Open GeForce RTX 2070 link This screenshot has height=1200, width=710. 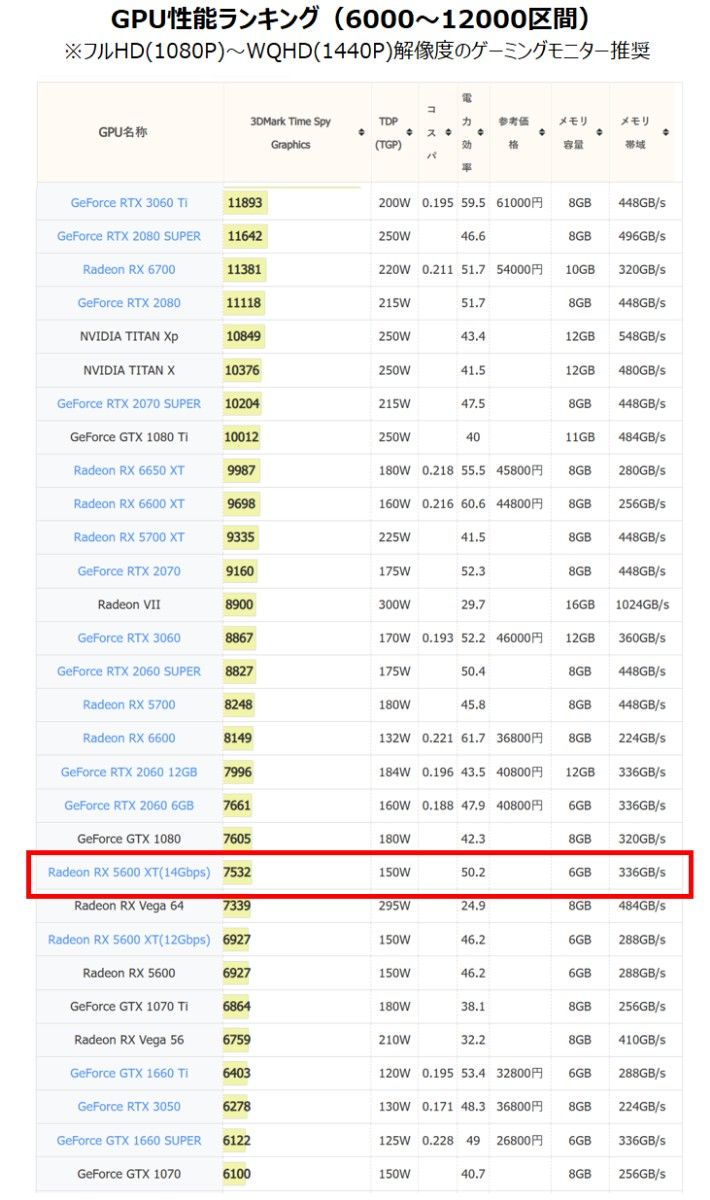[x=129, y=572]
